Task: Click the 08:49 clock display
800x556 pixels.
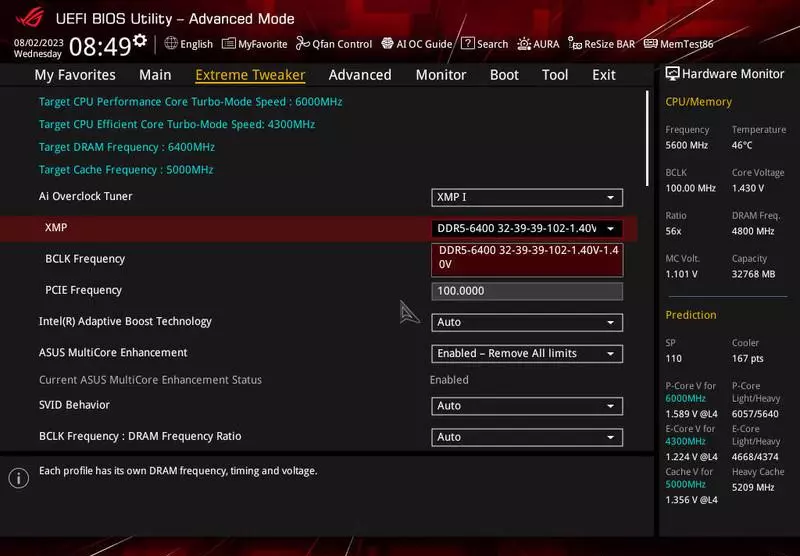Action: (x=100, y=47)
